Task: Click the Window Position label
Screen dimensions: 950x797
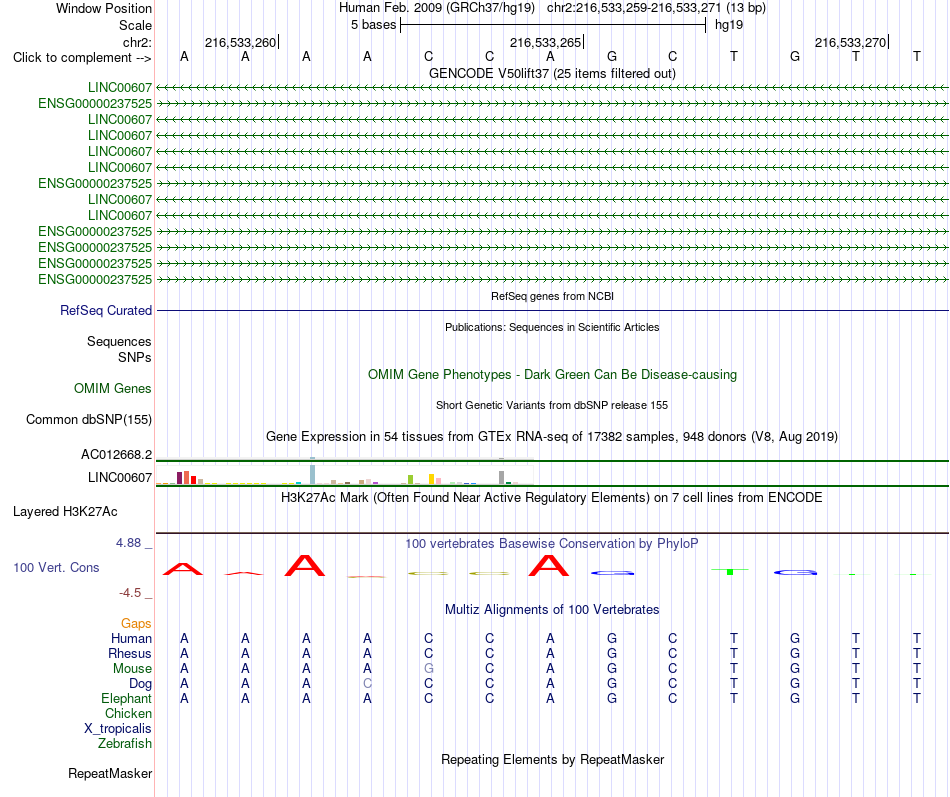Action: pos(104,8)
